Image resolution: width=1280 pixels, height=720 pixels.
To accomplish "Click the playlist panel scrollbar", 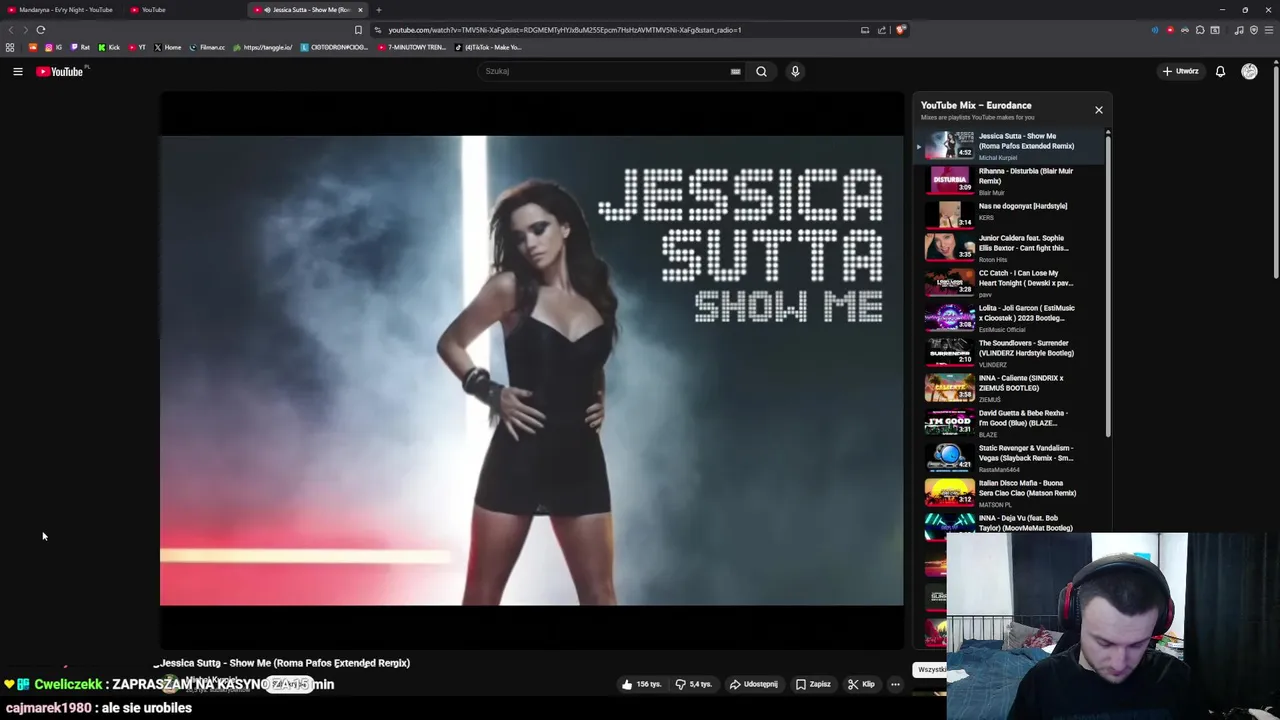I will pos(1108,285).
